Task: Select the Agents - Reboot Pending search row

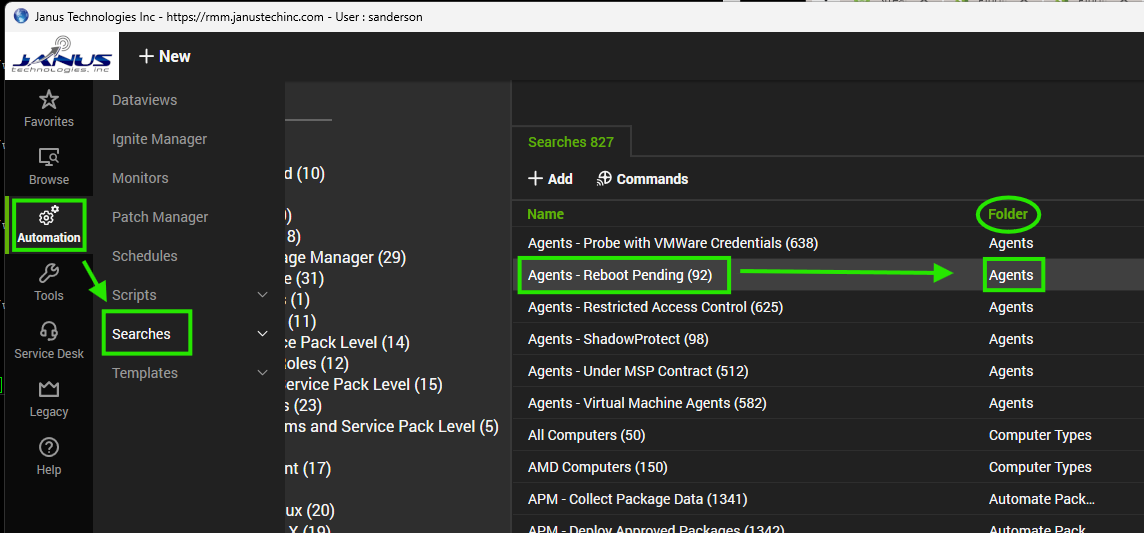Action: [x=620, y=275]
